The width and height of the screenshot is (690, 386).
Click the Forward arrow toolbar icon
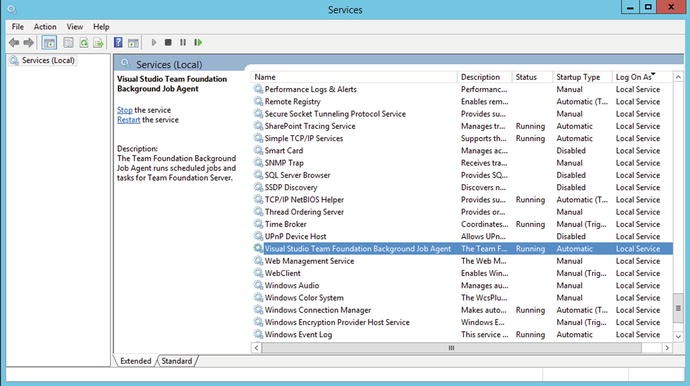click(x=29, y=43)
